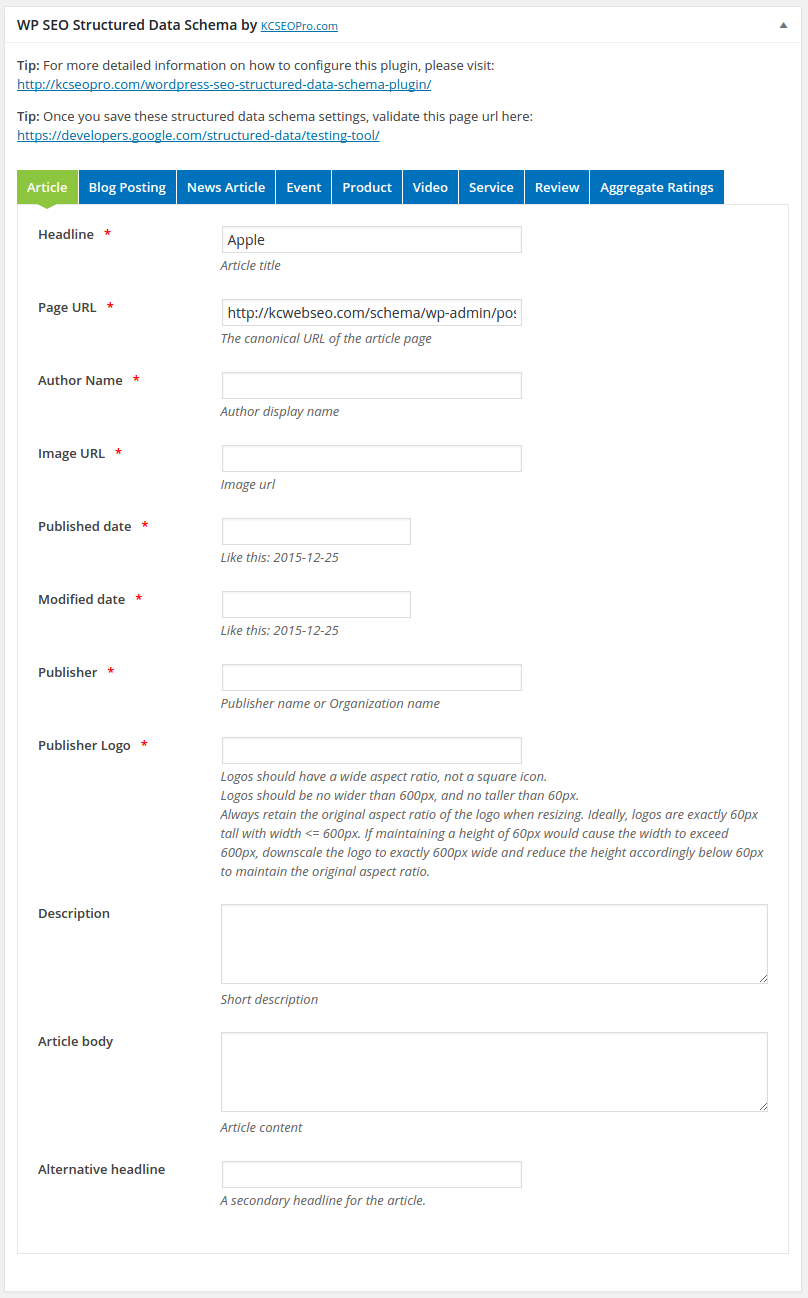Open the Service tab
The image size is (808, 1298).
pos(491,187)
